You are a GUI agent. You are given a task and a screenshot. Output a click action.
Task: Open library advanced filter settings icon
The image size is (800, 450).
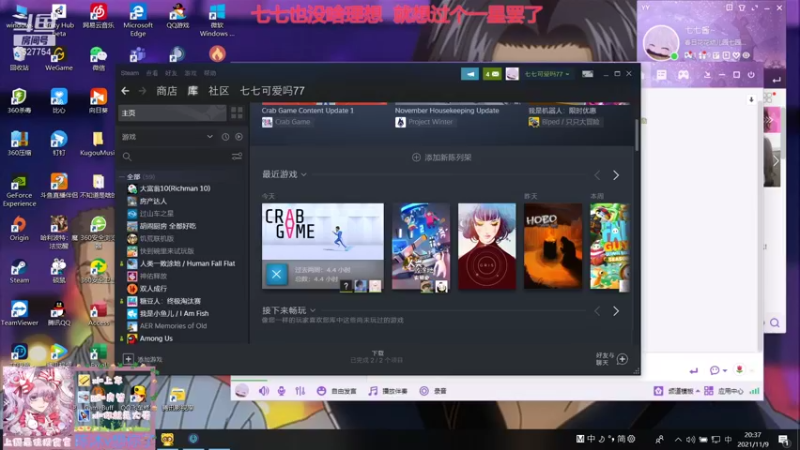237,156
